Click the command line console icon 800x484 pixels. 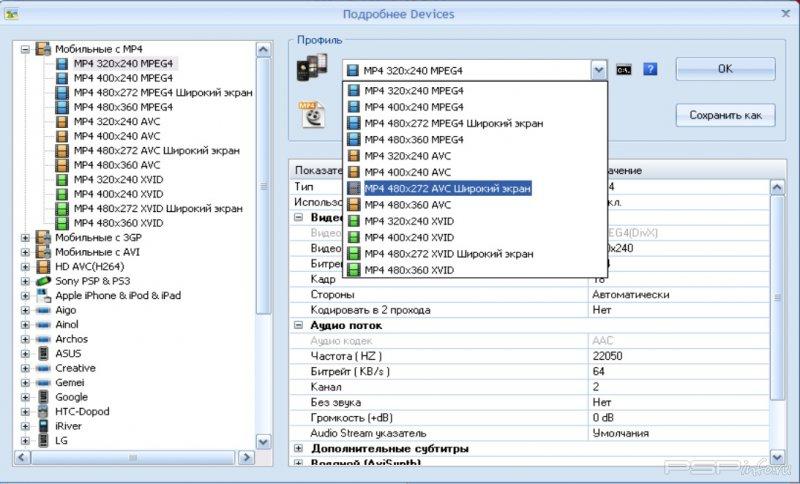(624, 70)
